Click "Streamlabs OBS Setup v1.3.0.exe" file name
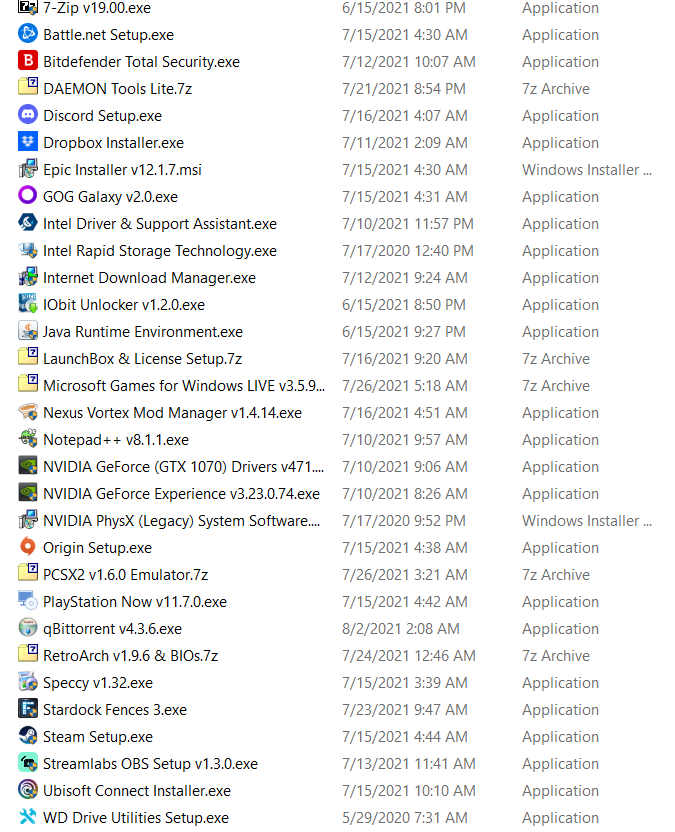The width and height of the screenshot is (675, 832). pos(150,765)
